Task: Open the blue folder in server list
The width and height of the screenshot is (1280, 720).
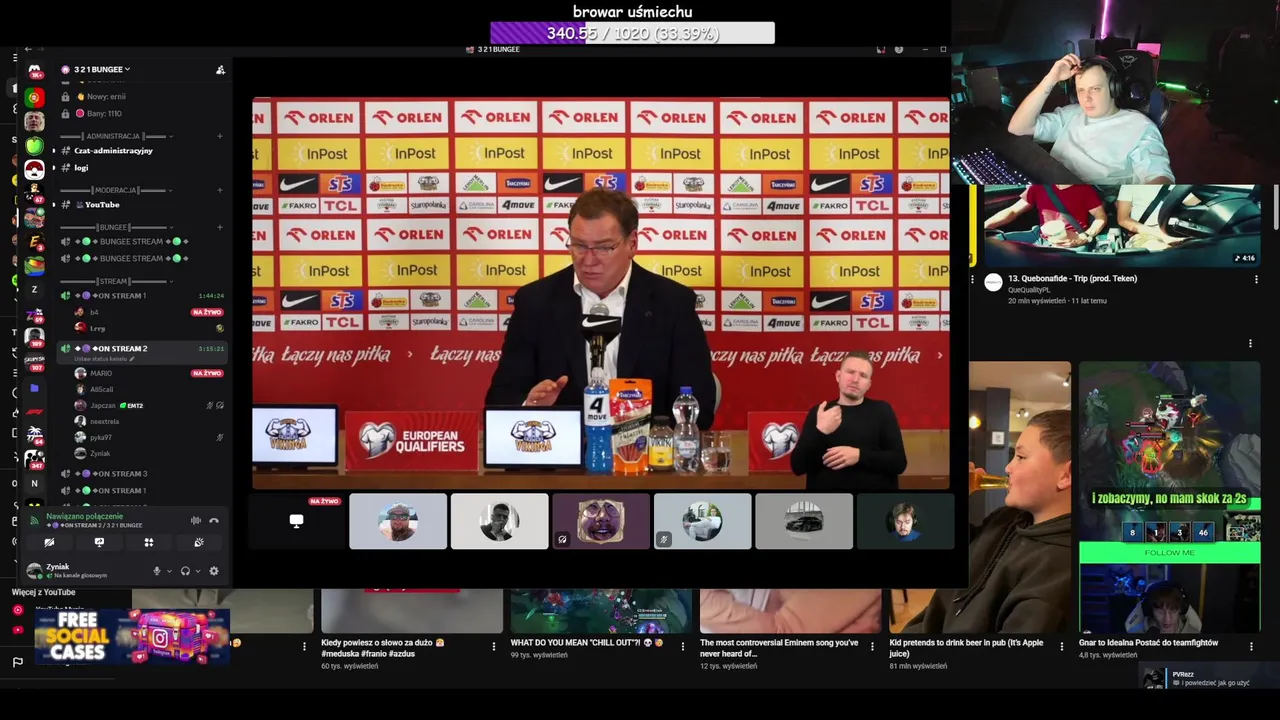Action: [34, 387]
